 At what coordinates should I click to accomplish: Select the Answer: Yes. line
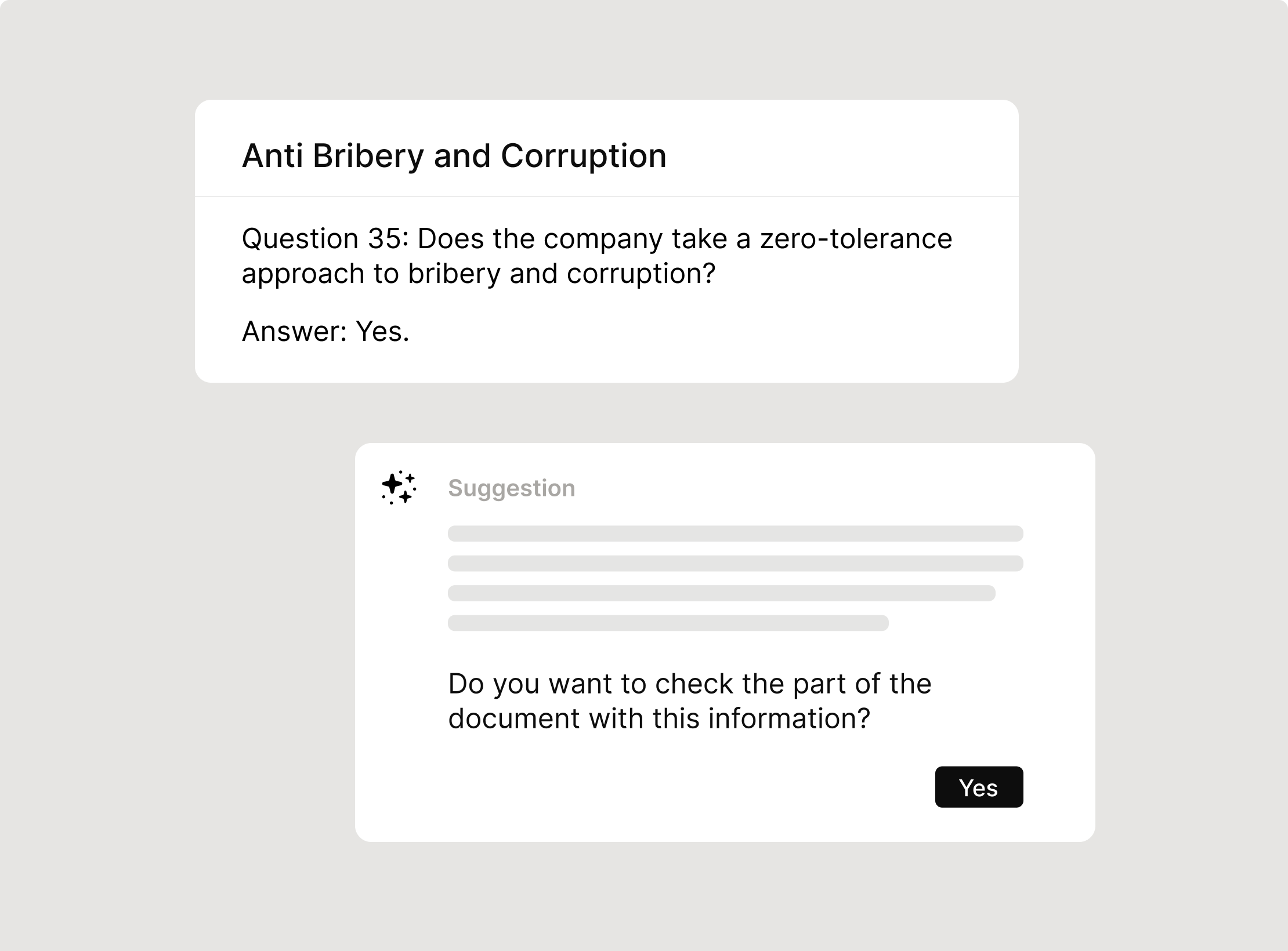point(325,332)
